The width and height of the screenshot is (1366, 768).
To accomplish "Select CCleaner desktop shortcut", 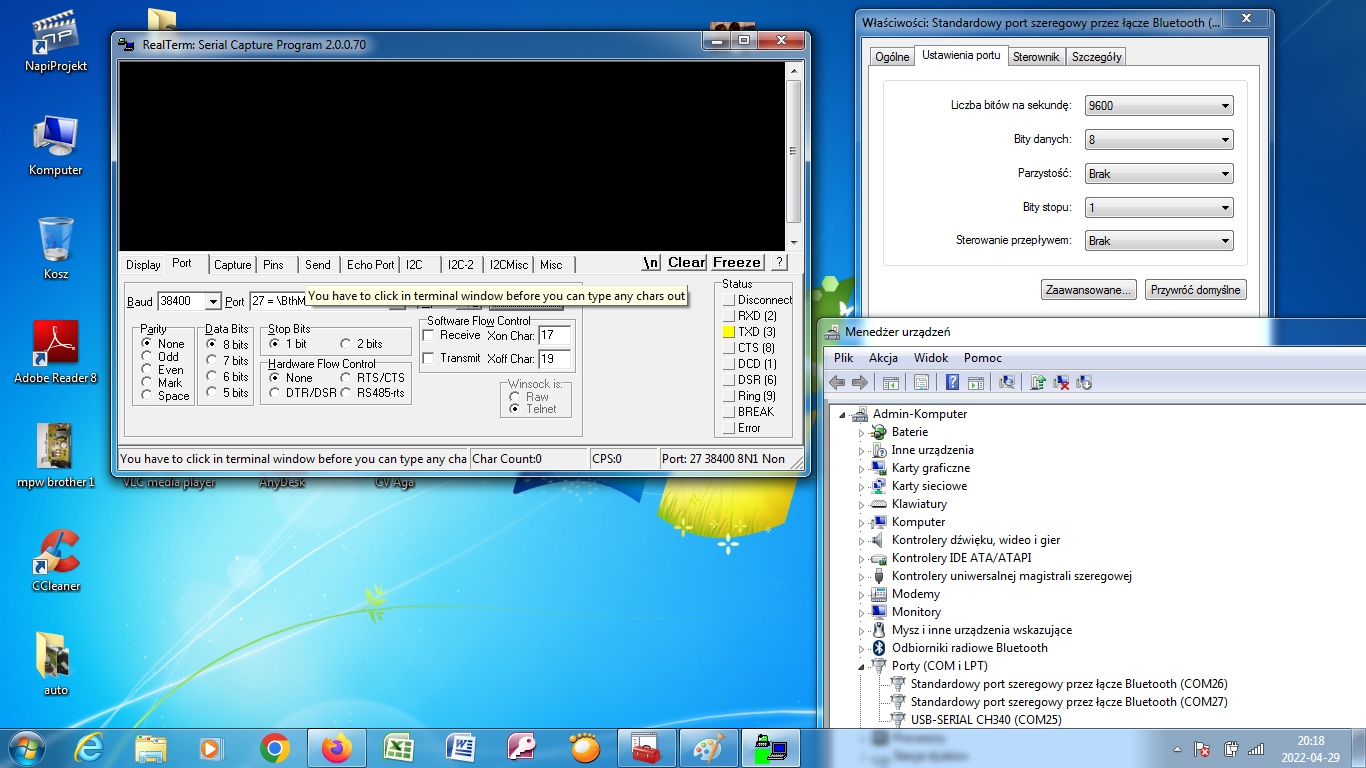I will pyautogui.click(x=55, y=560).
